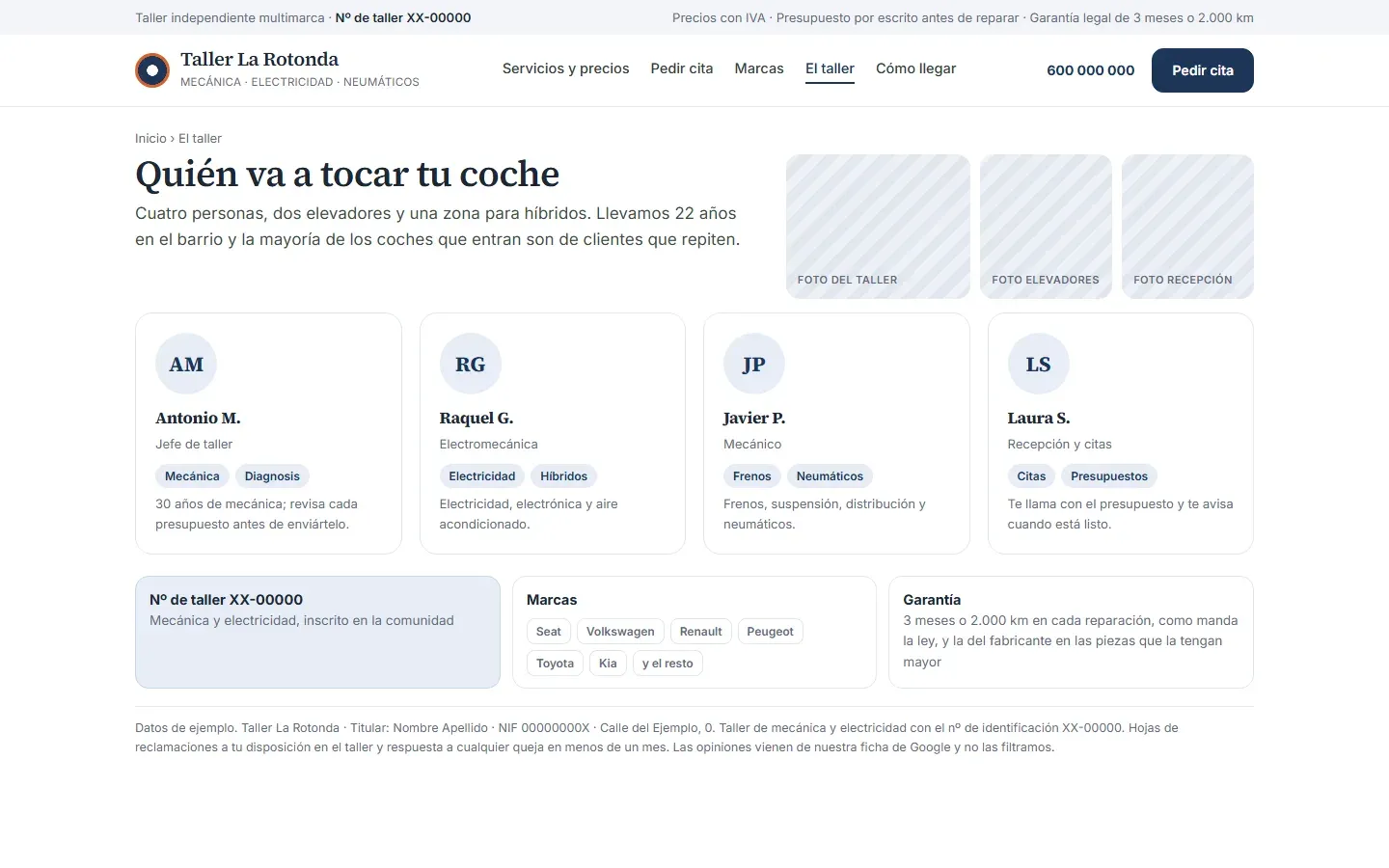The image size is (1389, 868).
Task: Select the Volkswagen brand chip
Action: (x=620, y=632)
